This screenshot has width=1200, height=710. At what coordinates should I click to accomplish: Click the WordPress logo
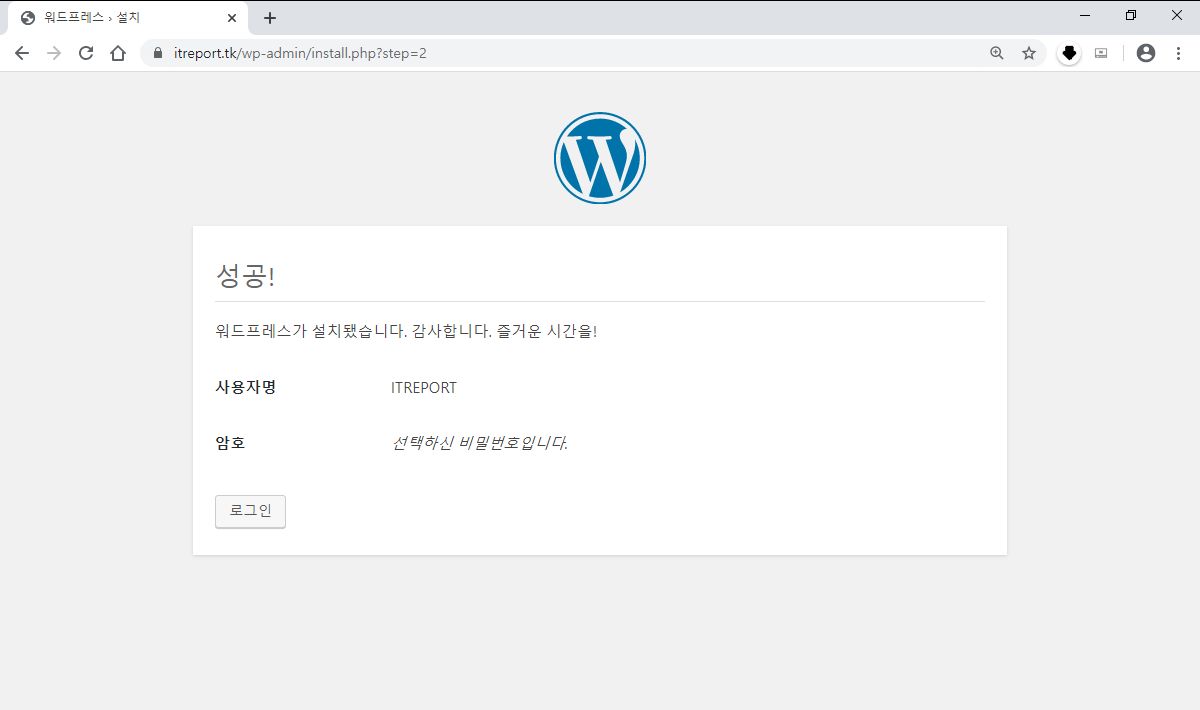pyautogui.click(x=600, y=158)
